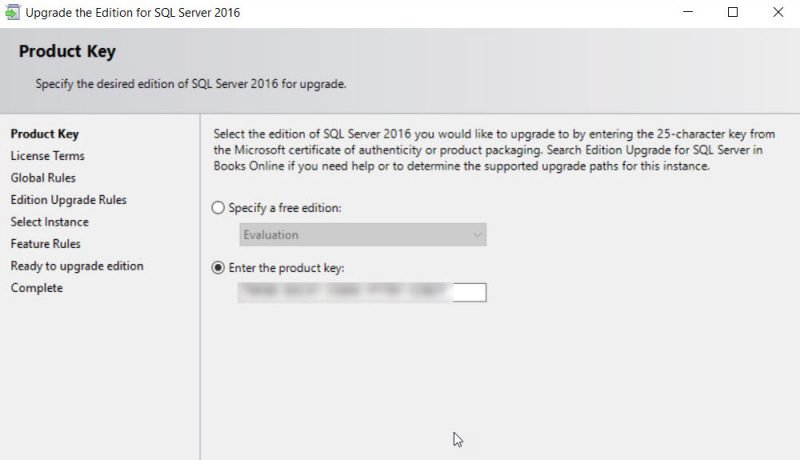Close the Upgrade Edition window
The height and width of the screenshot is (460, 800).
pos(778,13)
